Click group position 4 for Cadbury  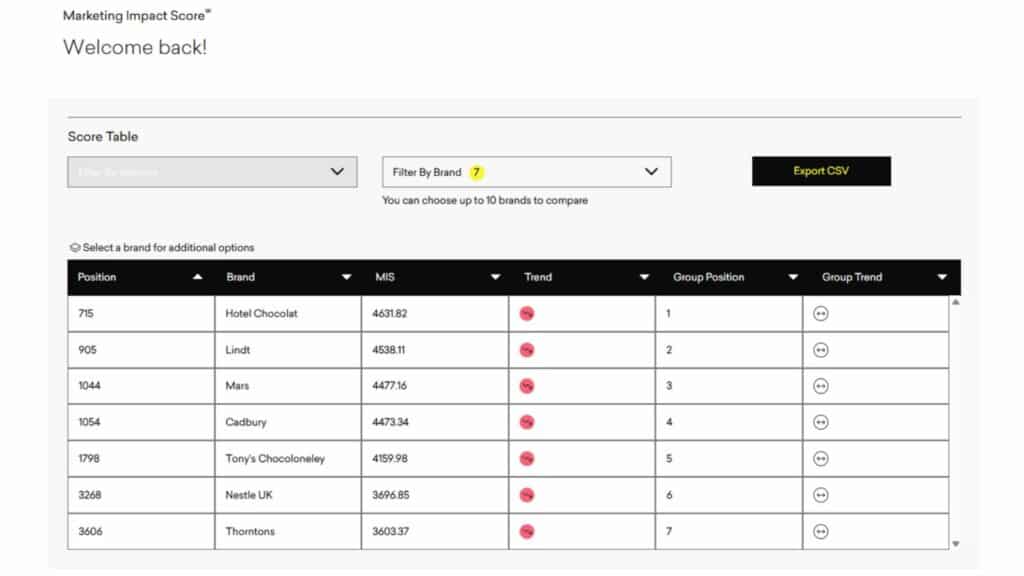pyautogui.click(x=669, y=422)
